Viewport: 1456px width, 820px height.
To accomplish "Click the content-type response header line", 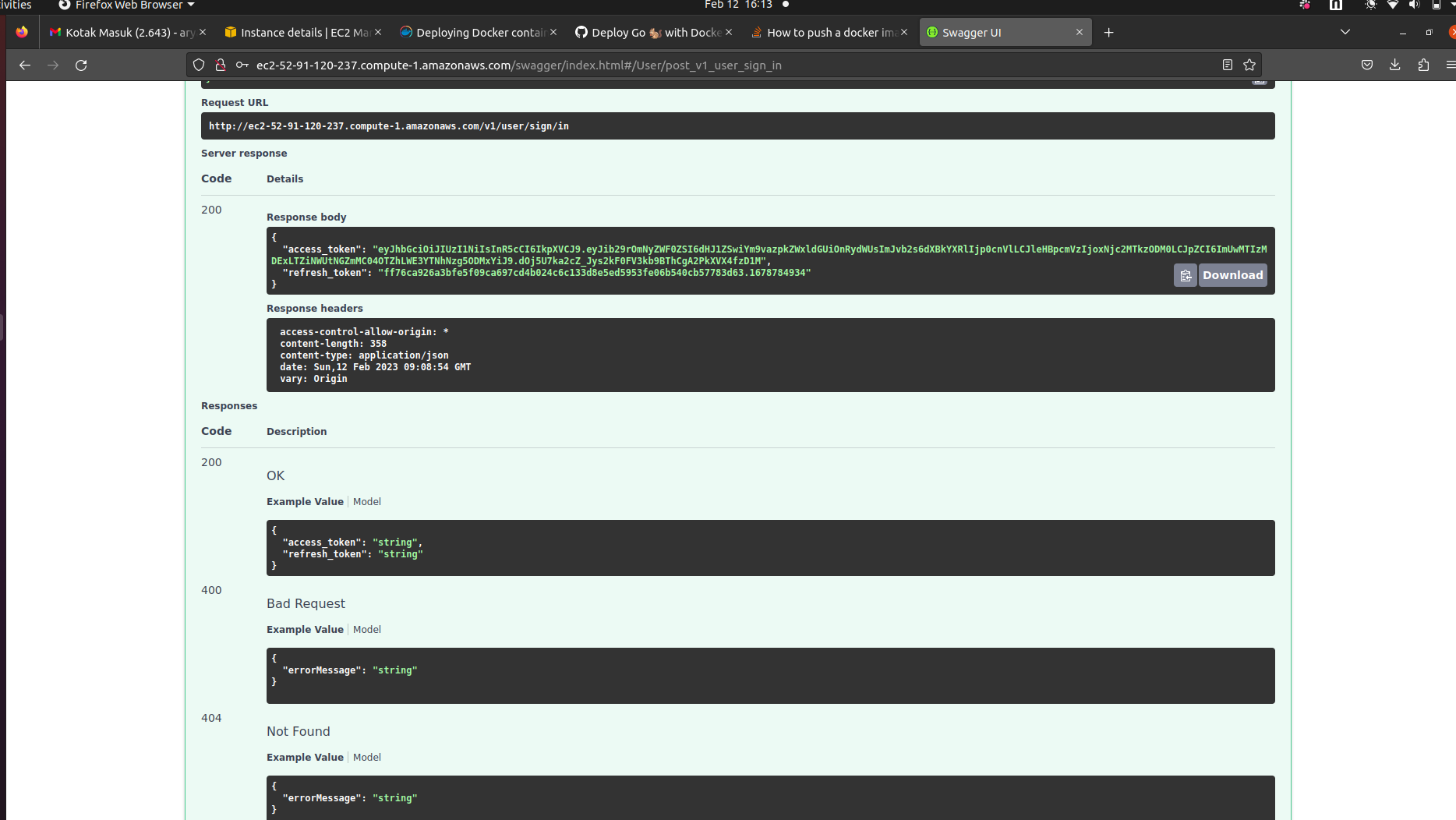I will coord(364,355).
